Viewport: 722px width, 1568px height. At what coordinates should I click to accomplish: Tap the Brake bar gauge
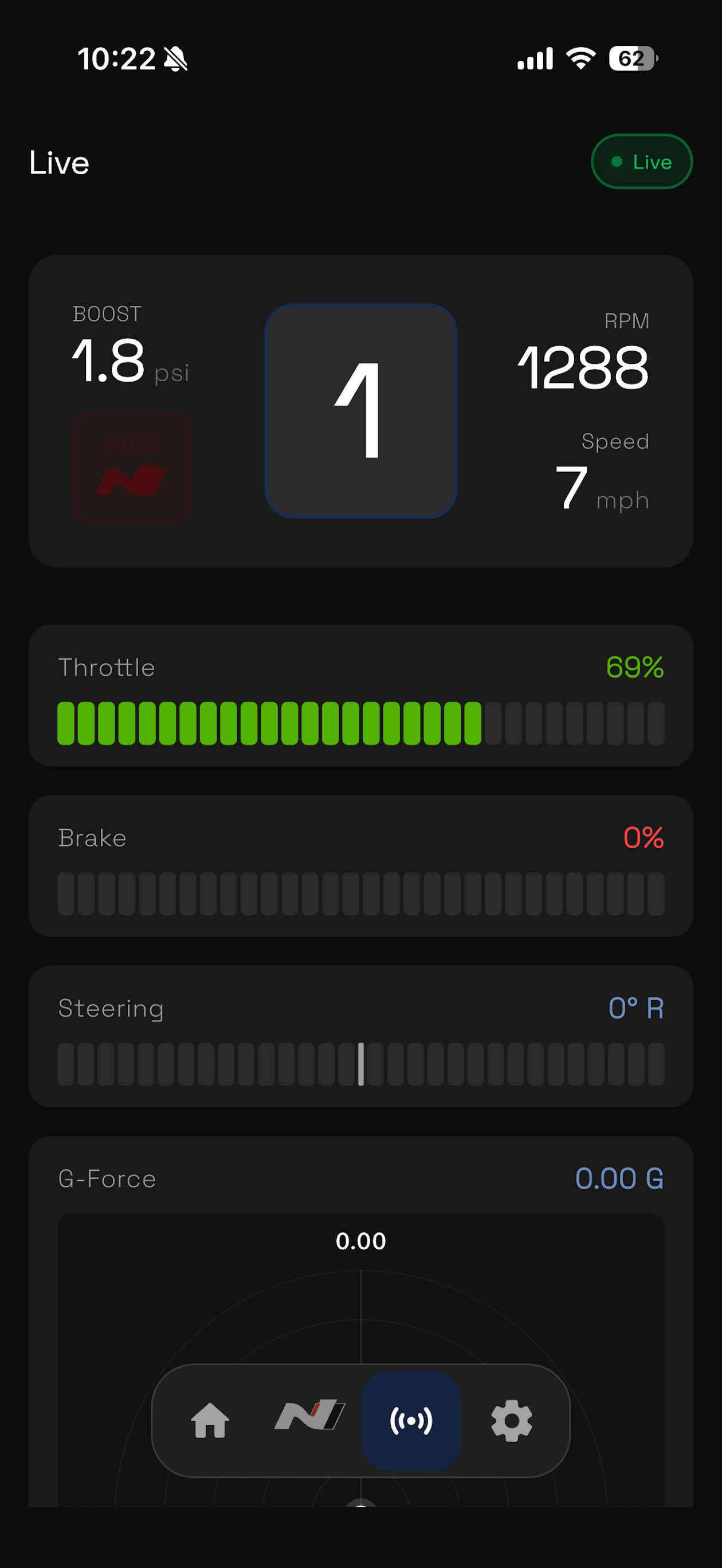click(x=361, y=893)
